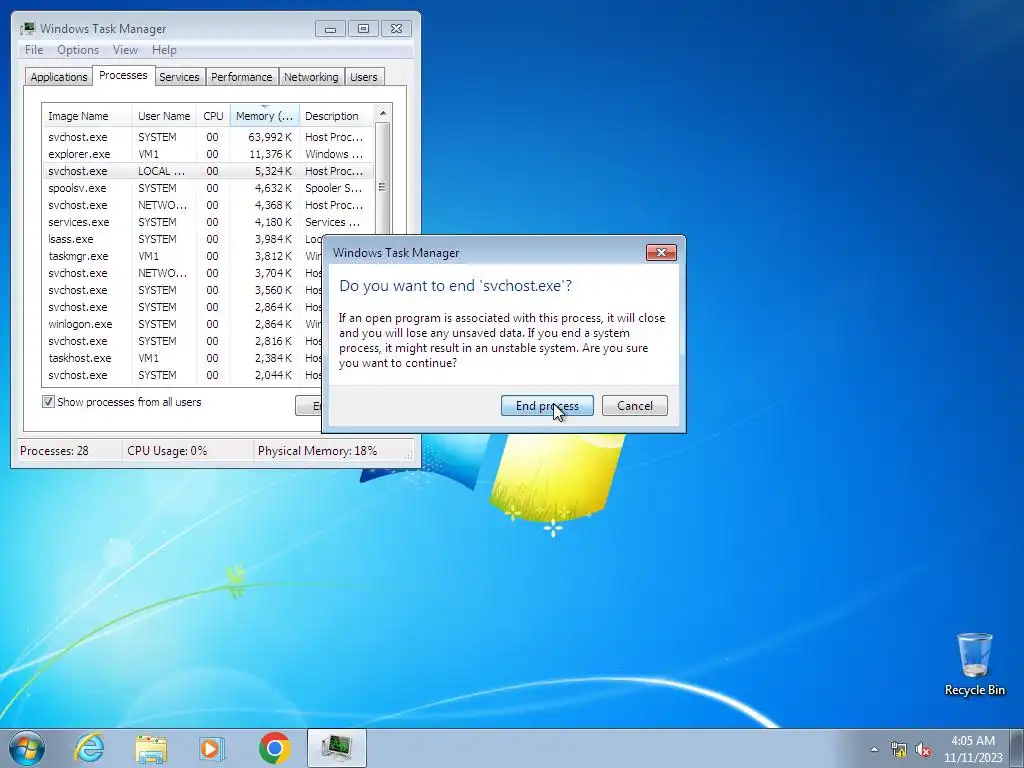Select svchost.exe using 2,044 K memory
The image size is (1024, 768).
click(183, 375)
